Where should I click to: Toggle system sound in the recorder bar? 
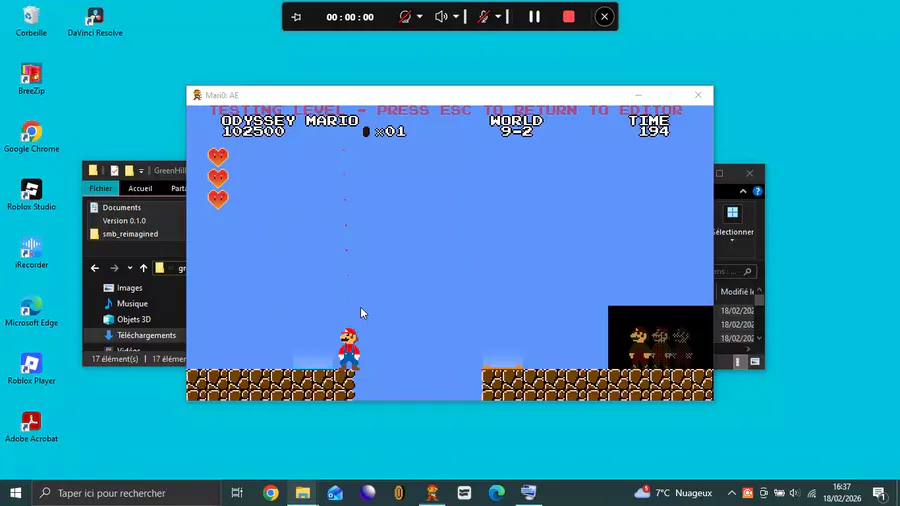(441, 17)
